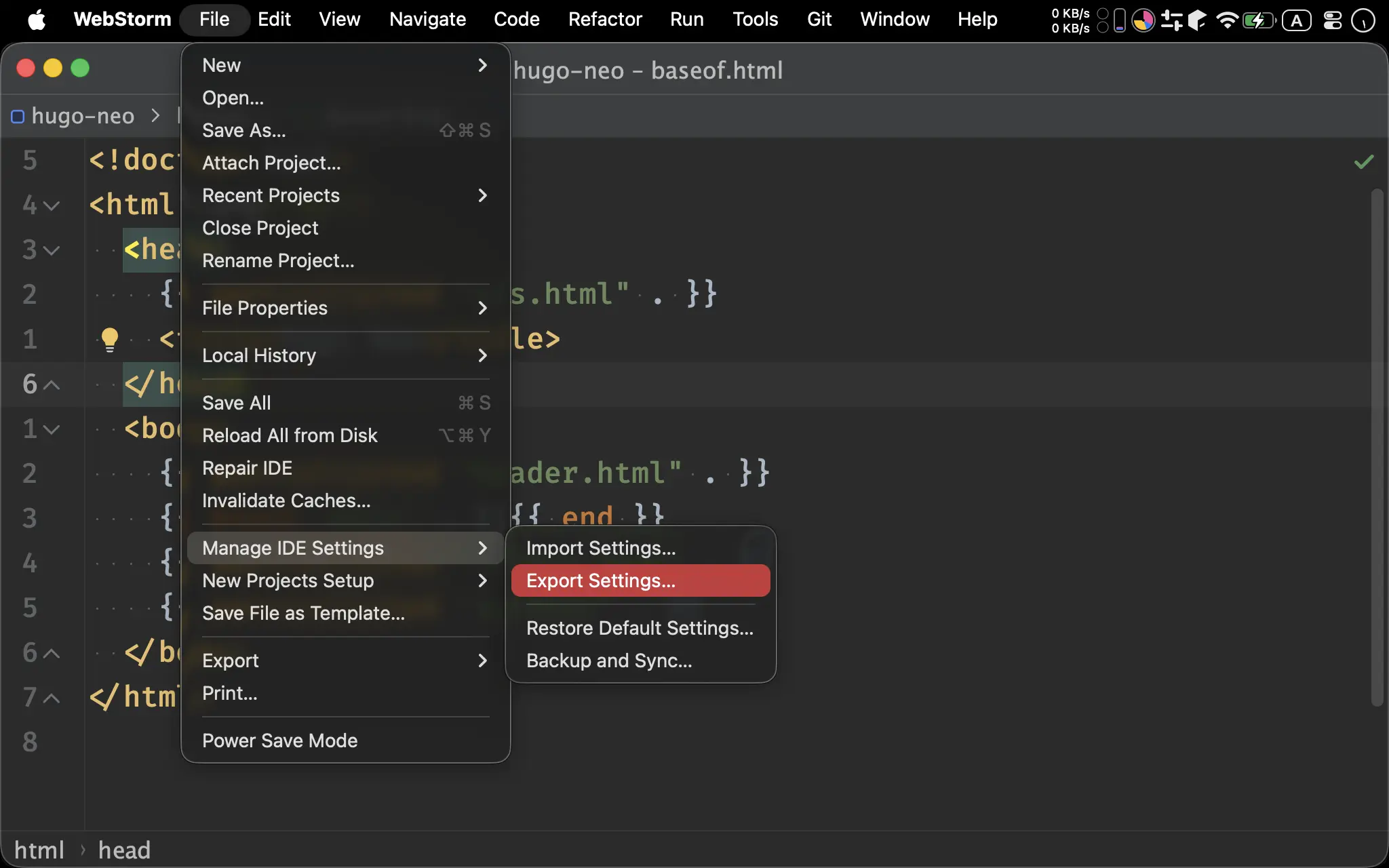Click the green checkmark inspection icon
Image resolution: width=1389 pixels, height=868 pixels.
click(x=1363, y=161)
